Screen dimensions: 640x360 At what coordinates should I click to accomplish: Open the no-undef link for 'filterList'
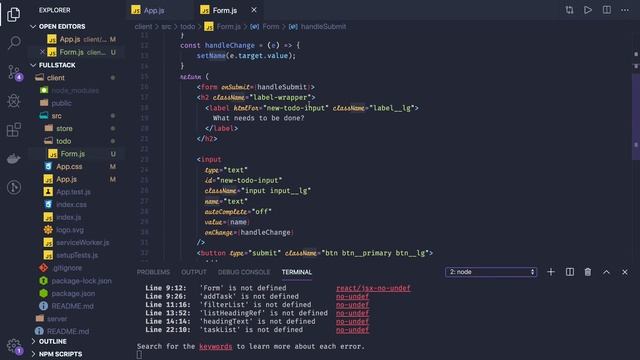pos(352,305)
